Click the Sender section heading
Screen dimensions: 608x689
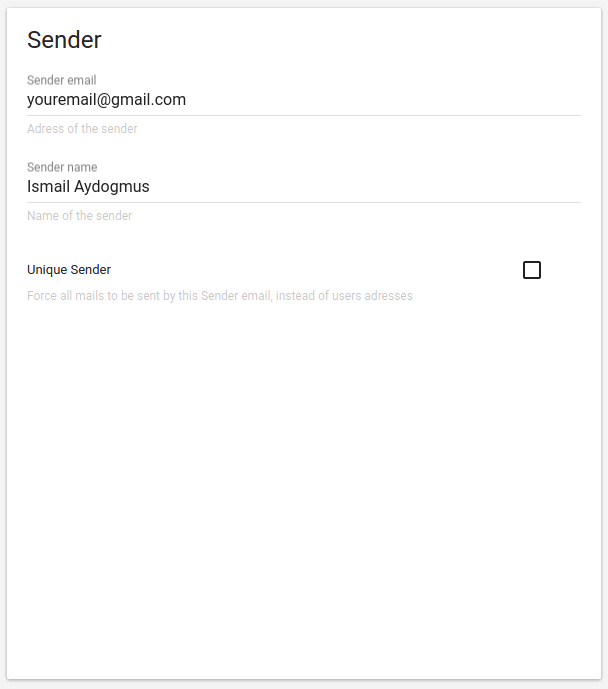64,40
